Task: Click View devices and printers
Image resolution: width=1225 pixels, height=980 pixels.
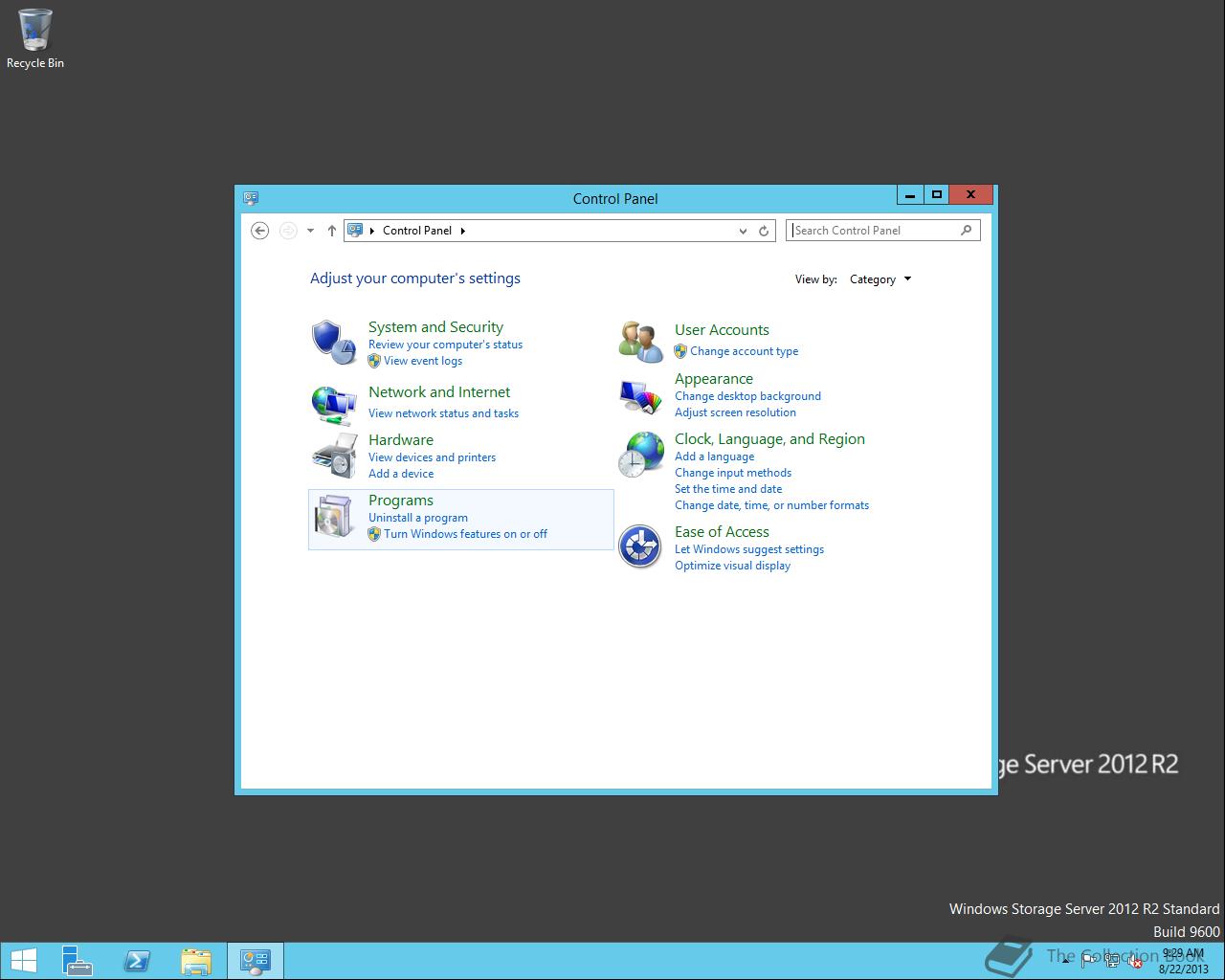Action: pyautogui.click(x=432, y=457)
